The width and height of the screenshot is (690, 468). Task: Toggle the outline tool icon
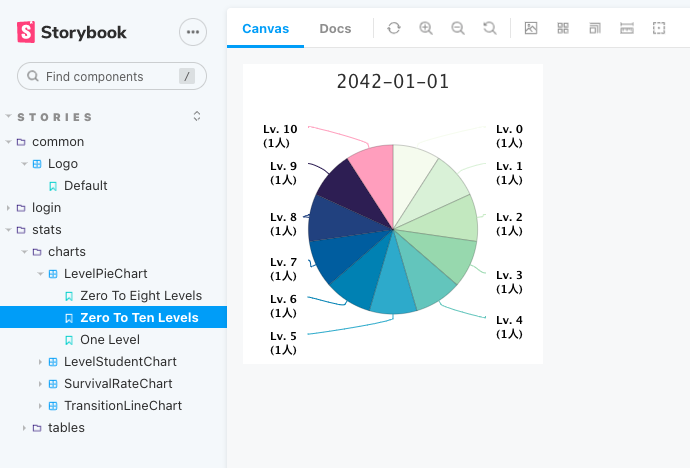click(659, 29)
